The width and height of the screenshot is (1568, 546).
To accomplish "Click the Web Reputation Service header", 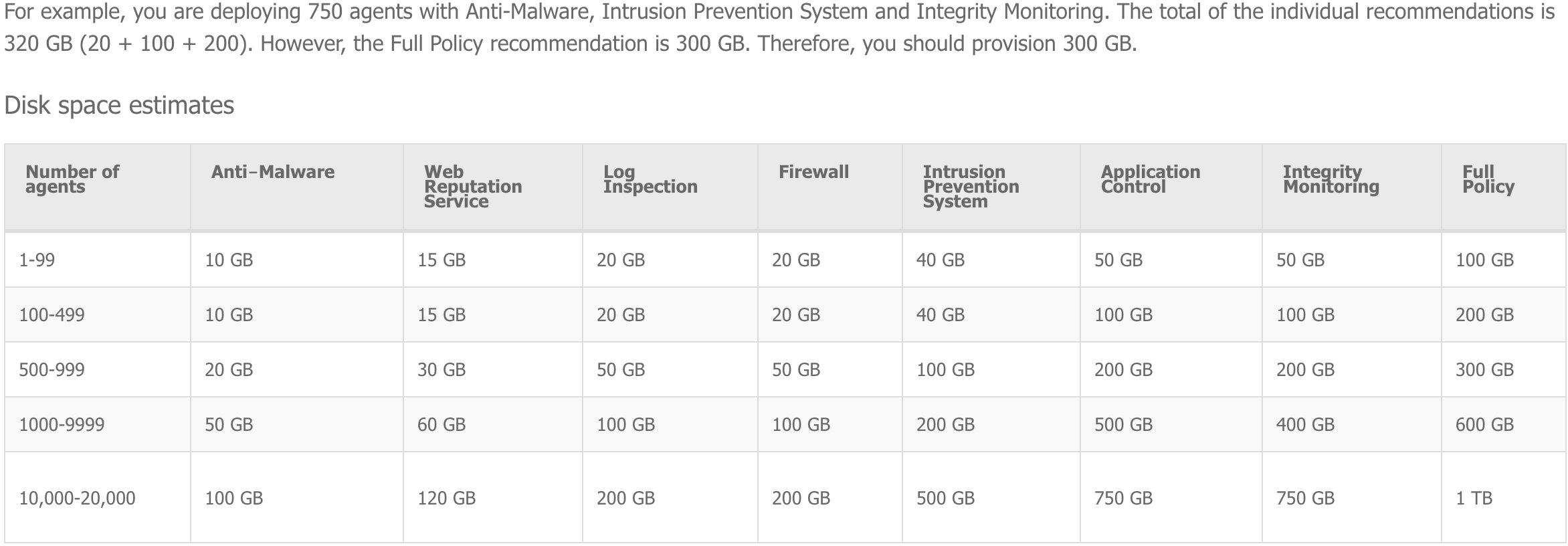I will pyautogui.click(x=472, y=187).
